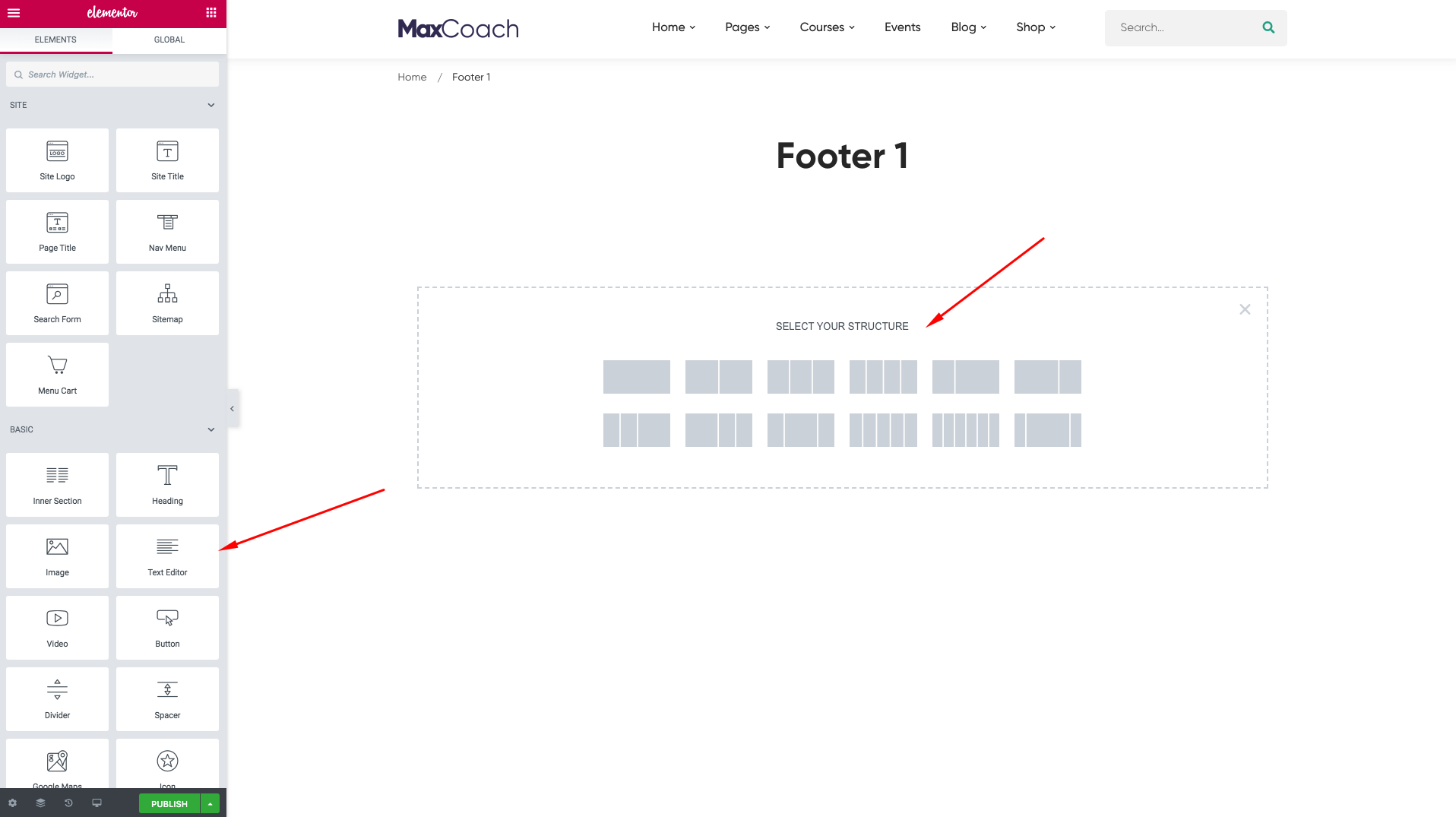This screenshot has height=817, width=1456.
Task: Open the Navigator layers icon
Action: pyautogui.click(x=40, y=803)
